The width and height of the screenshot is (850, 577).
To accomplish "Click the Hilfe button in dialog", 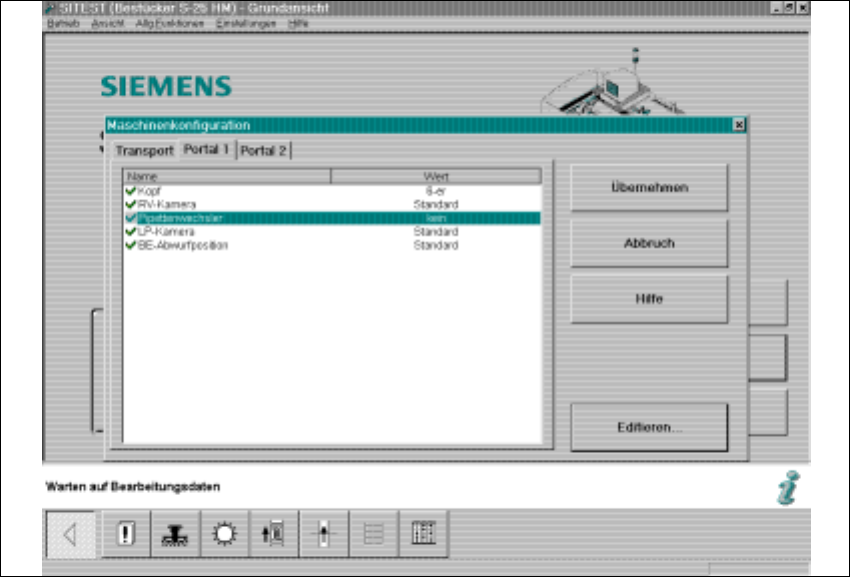I will pyautogui.click(x=649, y=299).
